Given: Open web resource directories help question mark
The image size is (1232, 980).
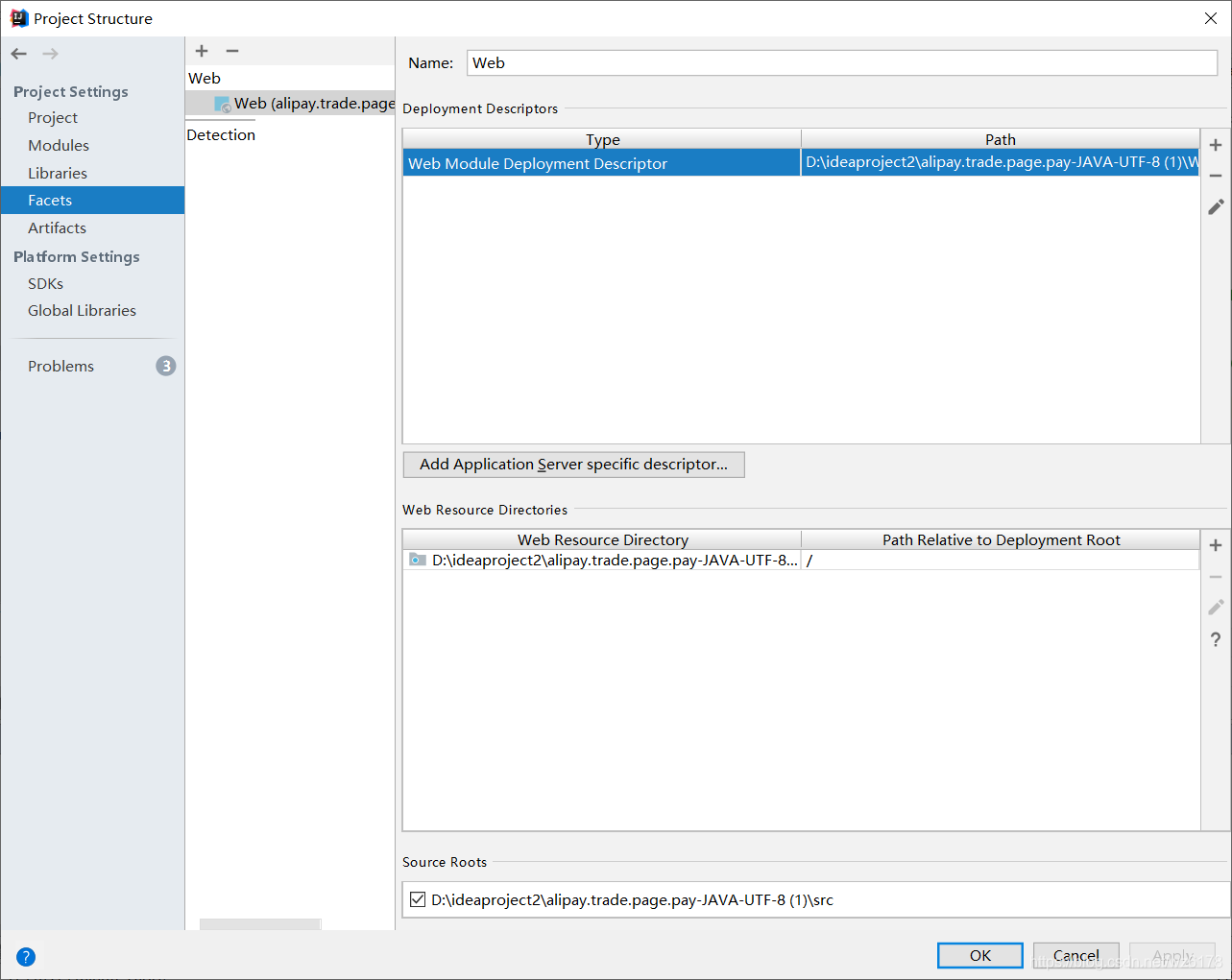Looking at the screenshot, I should pyautogui.click(x=1216, y=639).
